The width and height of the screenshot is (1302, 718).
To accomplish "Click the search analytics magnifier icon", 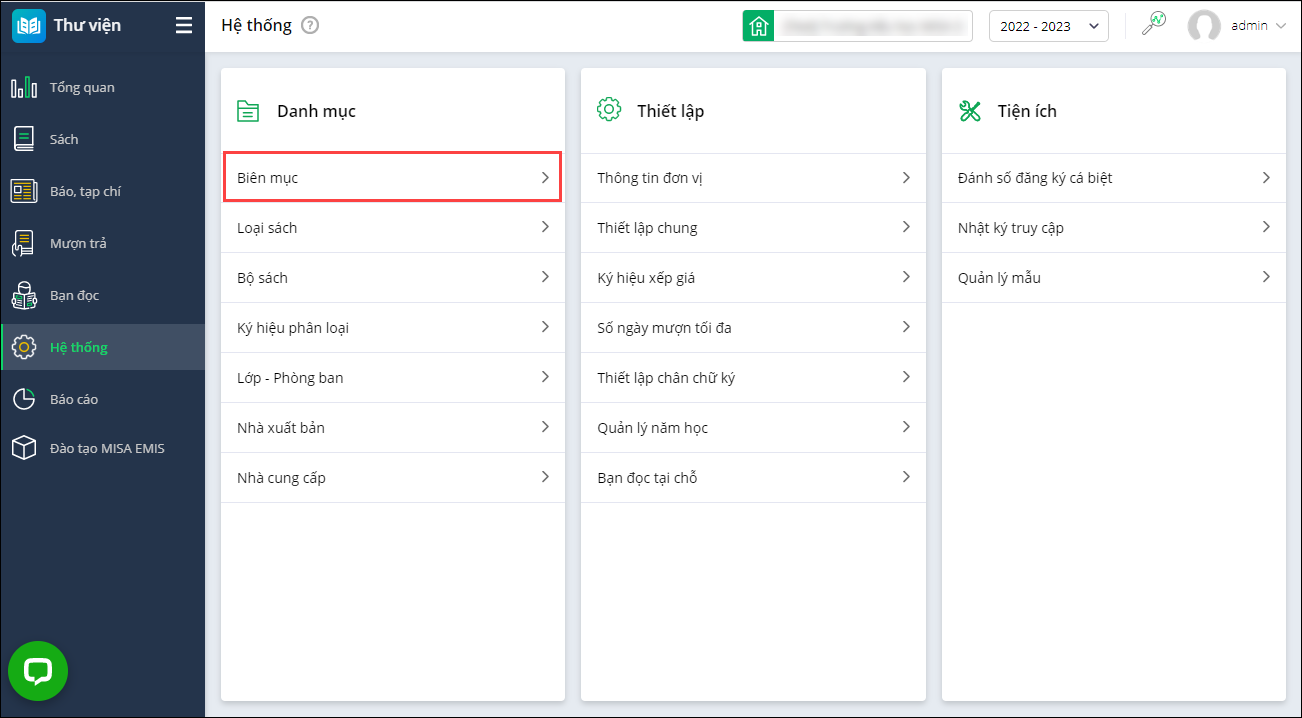I will click(x=1154, y=25).
